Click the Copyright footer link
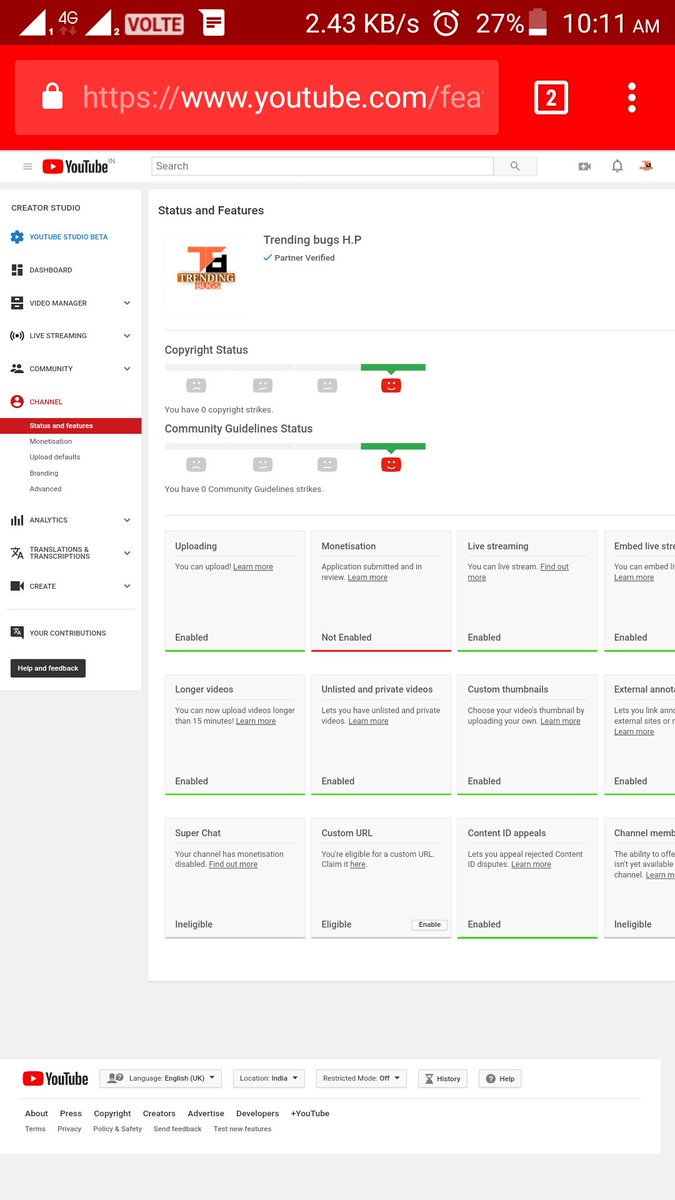Screen dimensions: 675x1200 click(112, 1113)
